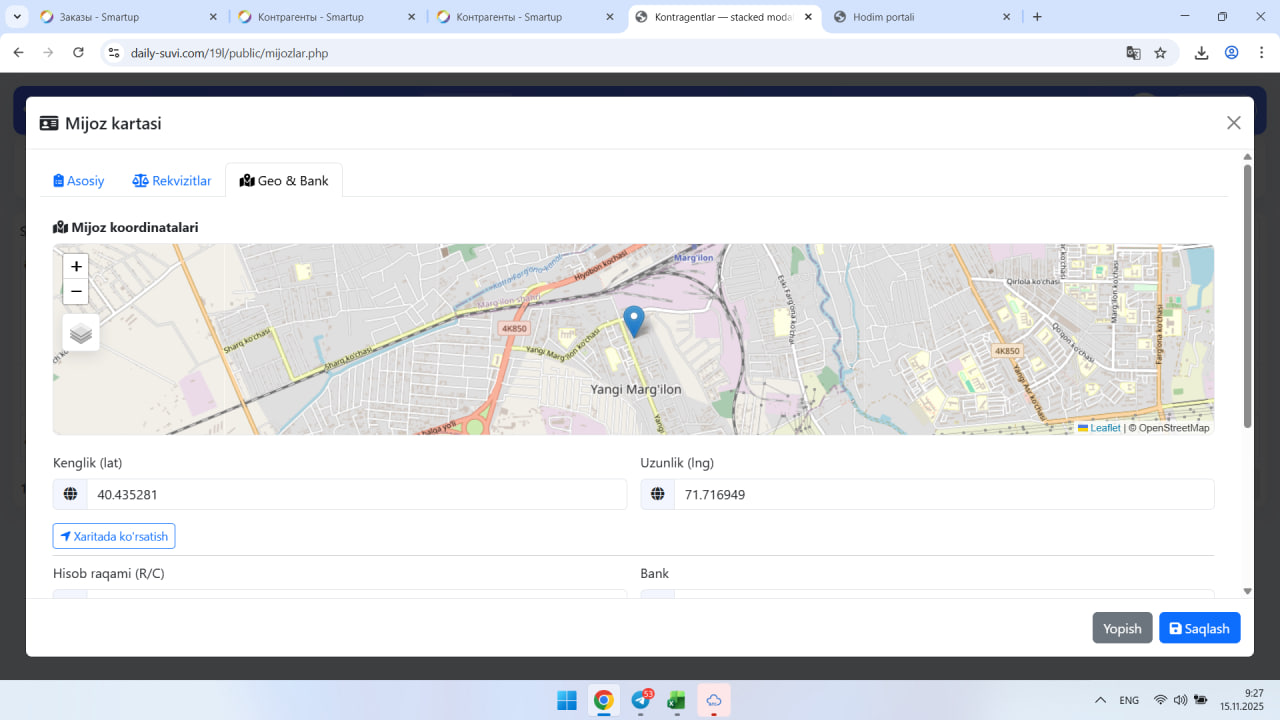The image size is (1280, 720).
Task: Click the Uzunlik longitude input field
Action: click(943, 494)
